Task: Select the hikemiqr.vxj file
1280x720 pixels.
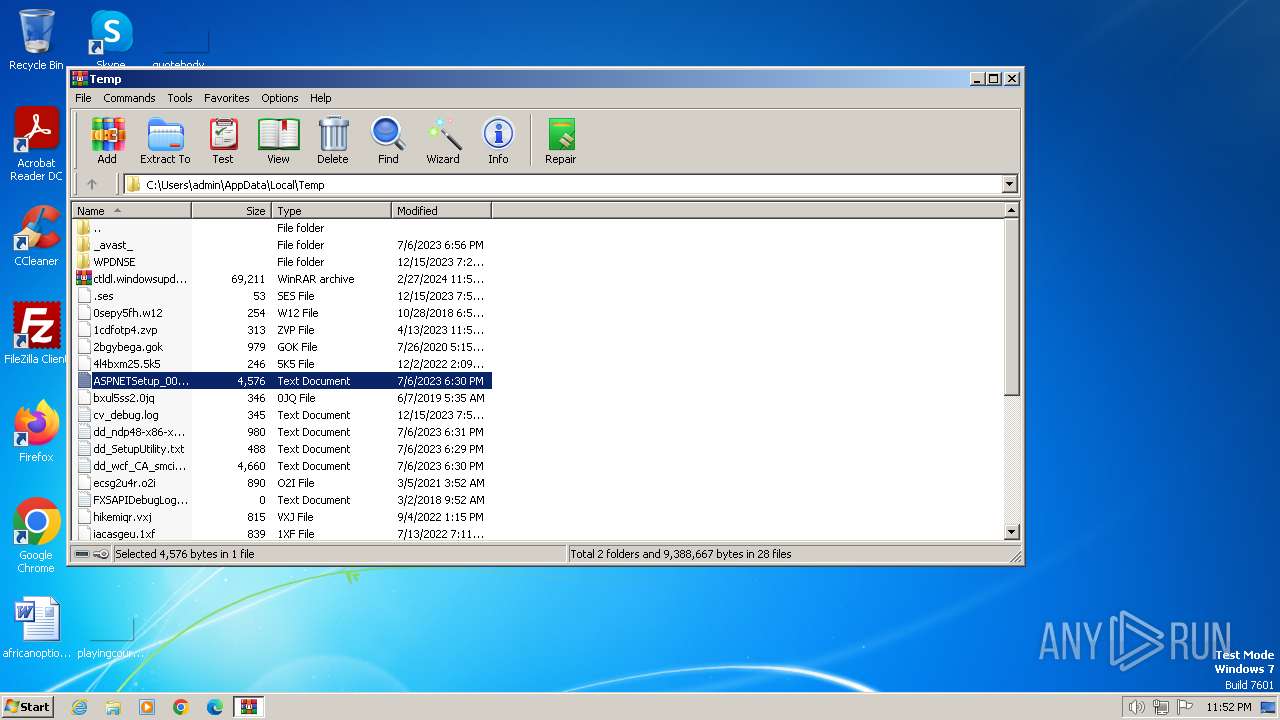Action: [x=282, y=517]
